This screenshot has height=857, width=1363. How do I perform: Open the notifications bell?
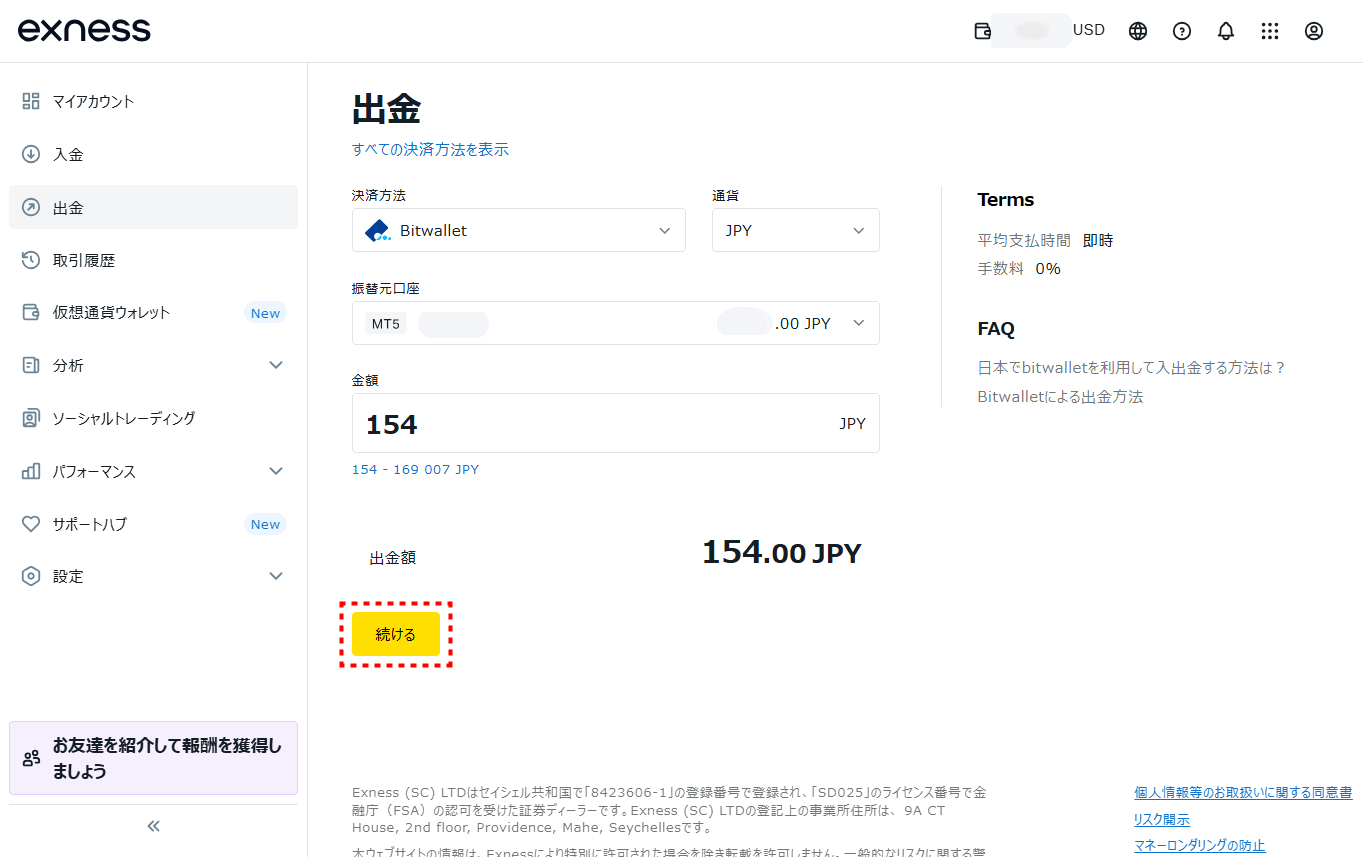1226,31
